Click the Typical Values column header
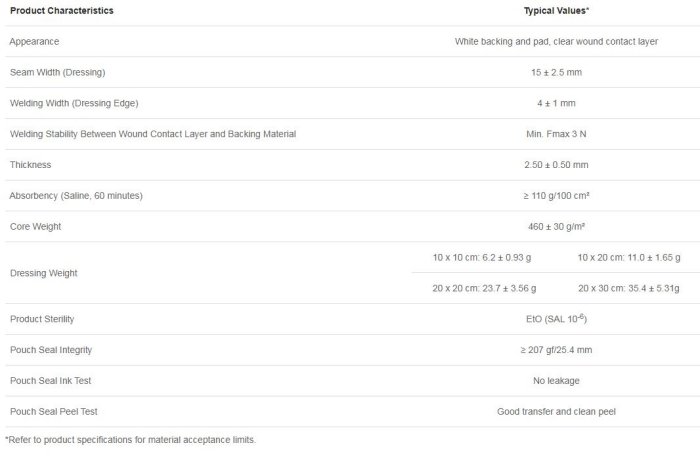 (x=555, y=11)
